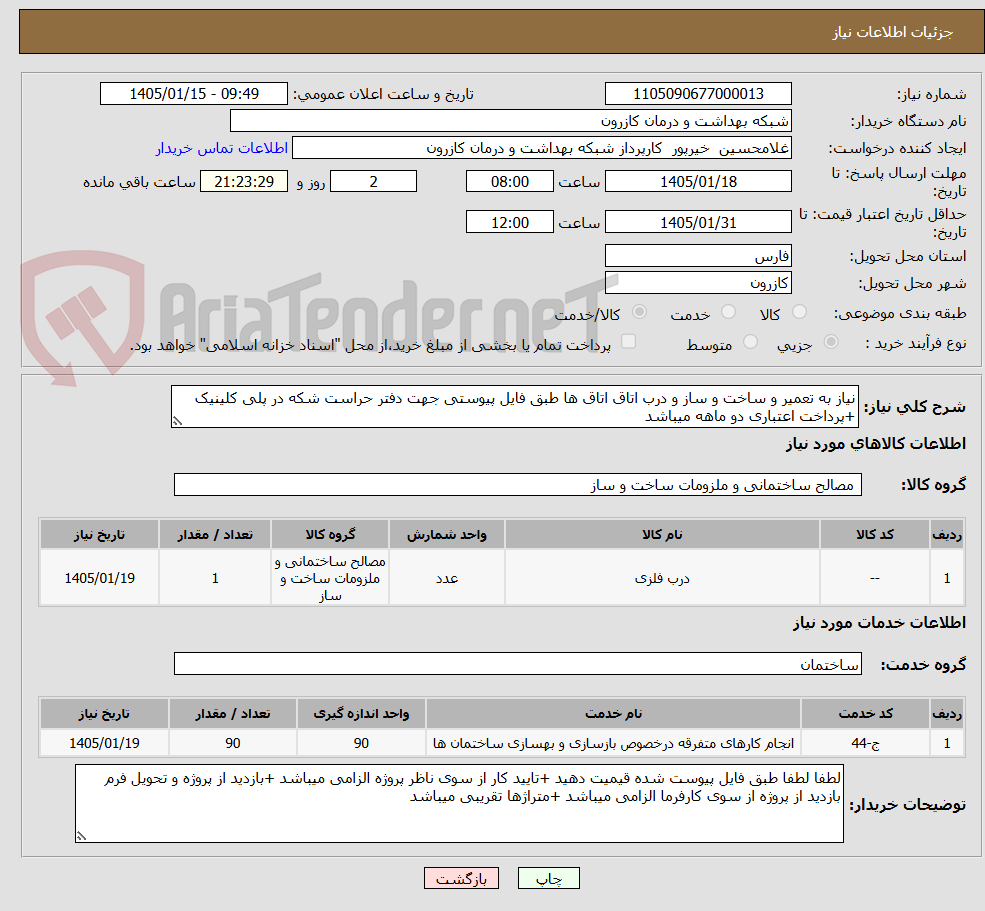Click the resize handle of buyer notes textarea

pyautogui.click(x=81, y=836)
